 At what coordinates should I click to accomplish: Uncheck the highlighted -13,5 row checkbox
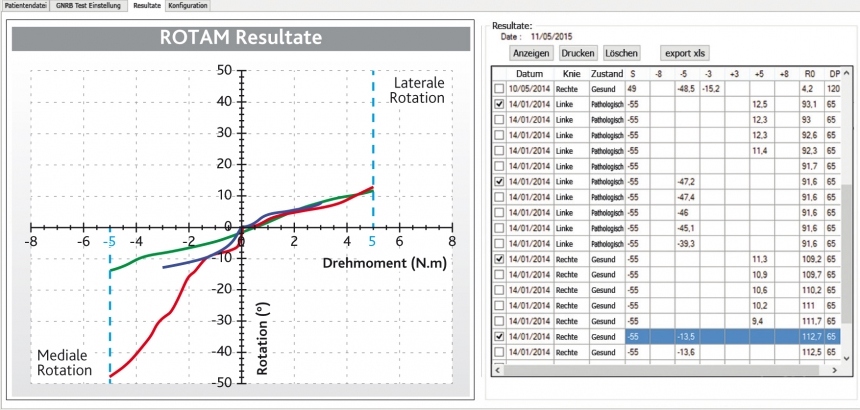(x=499, y=337)
